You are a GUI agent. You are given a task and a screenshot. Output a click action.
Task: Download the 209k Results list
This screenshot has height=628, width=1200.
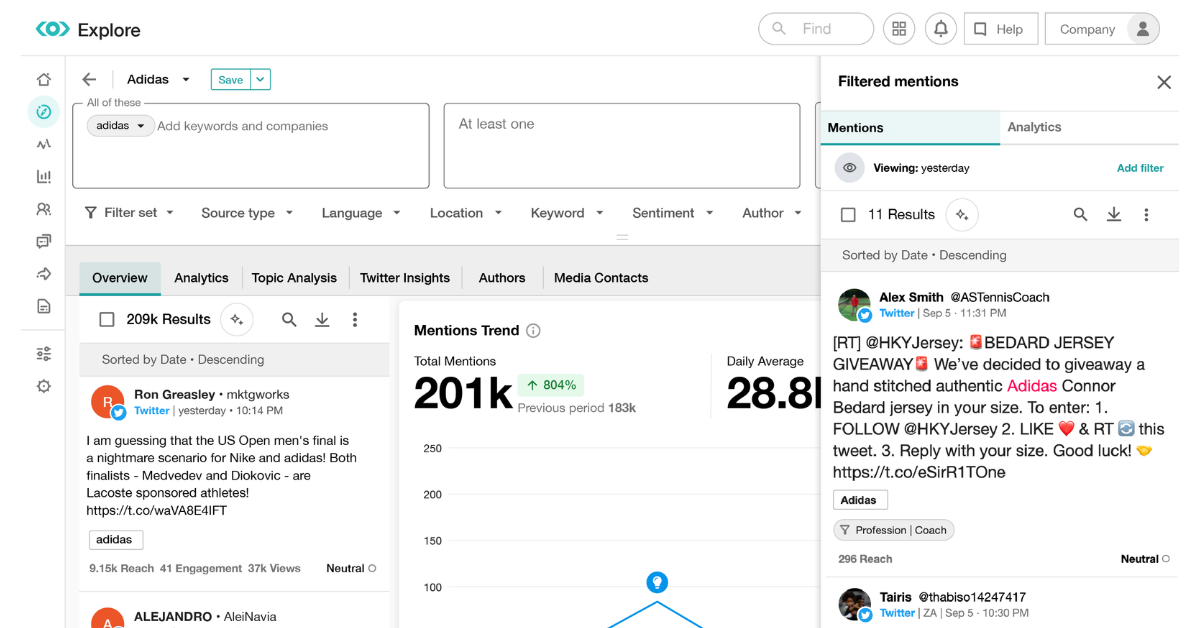pos(322,320)
